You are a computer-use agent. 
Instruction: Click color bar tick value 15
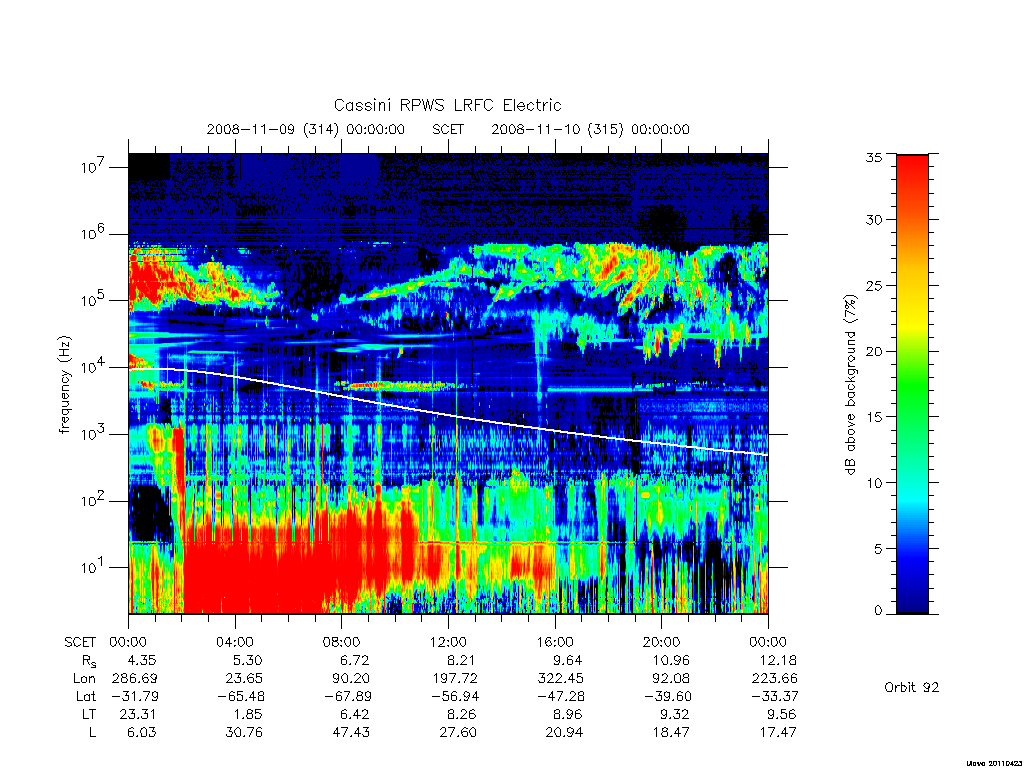[874, 417]
